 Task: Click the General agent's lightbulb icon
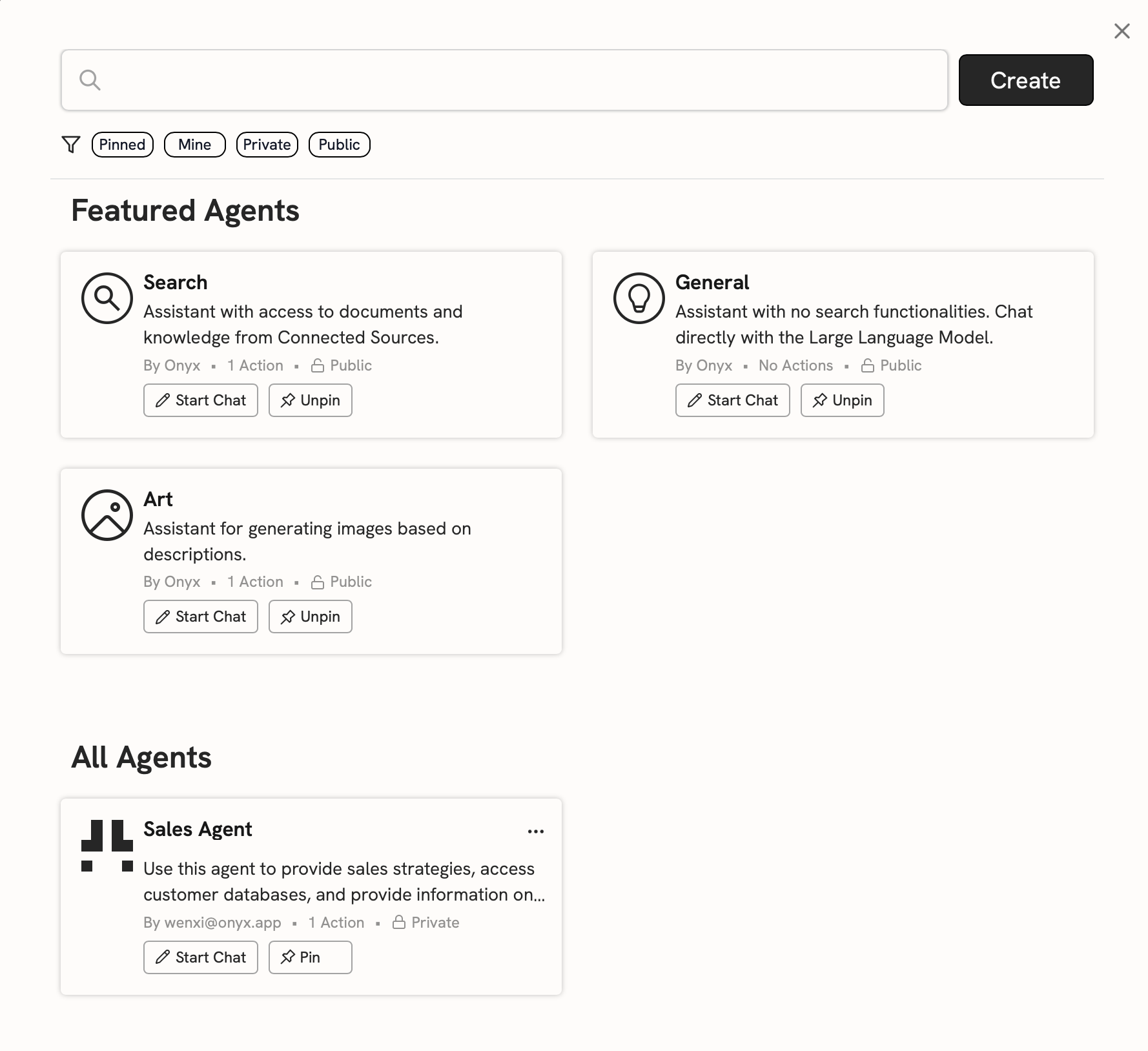click(x=639, y=298)
